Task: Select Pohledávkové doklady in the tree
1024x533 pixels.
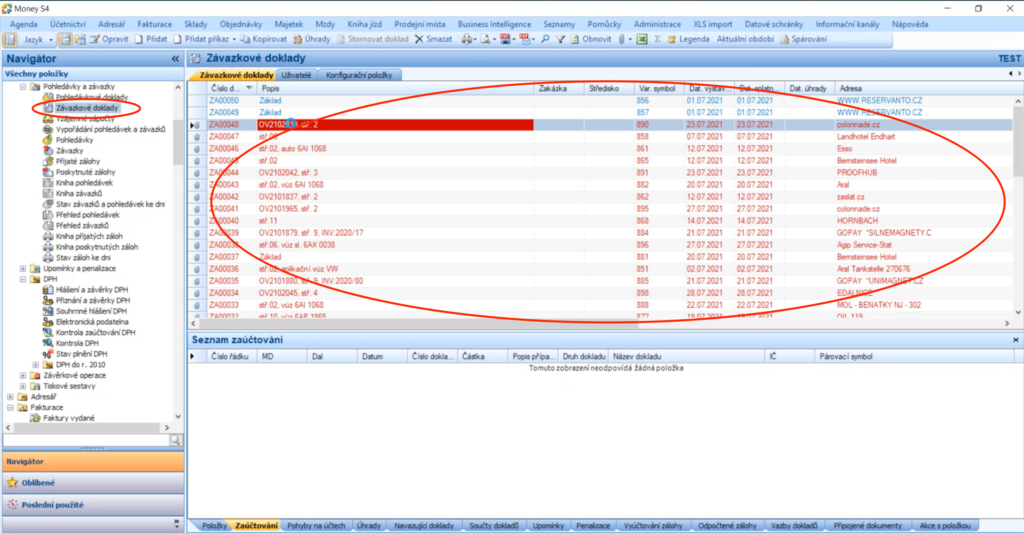Action: 91,97
